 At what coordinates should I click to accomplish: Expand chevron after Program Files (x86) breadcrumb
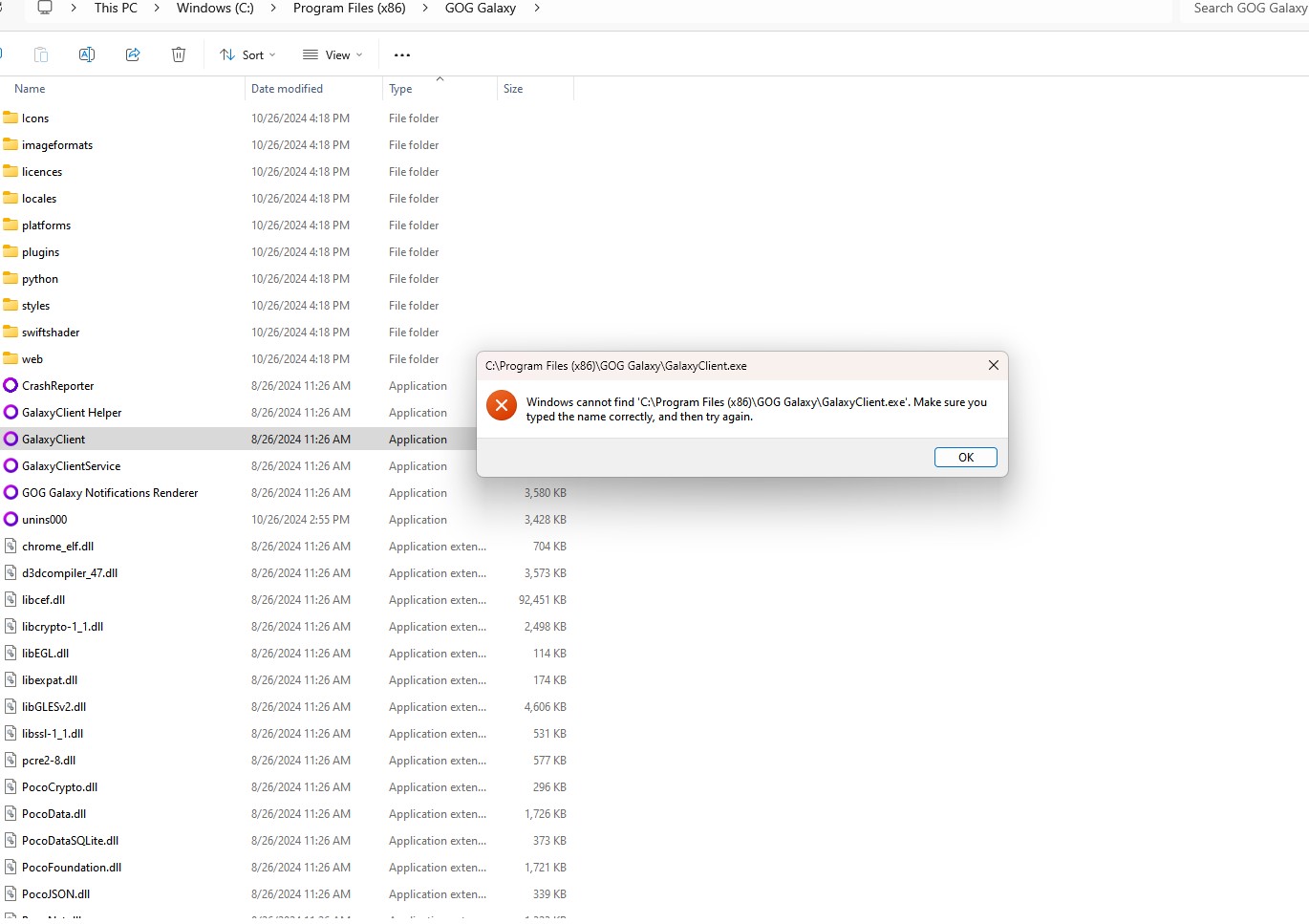(425, 8)
